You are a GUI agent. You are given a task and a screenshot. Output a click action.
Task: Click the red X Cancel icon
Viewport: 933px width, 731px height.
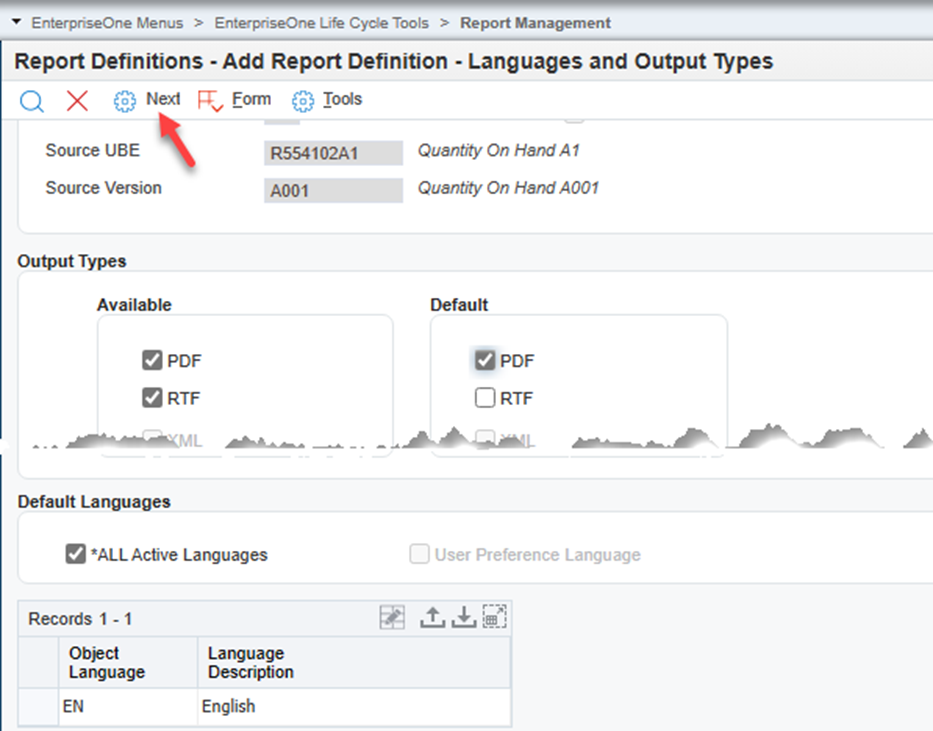pos(77,101)
